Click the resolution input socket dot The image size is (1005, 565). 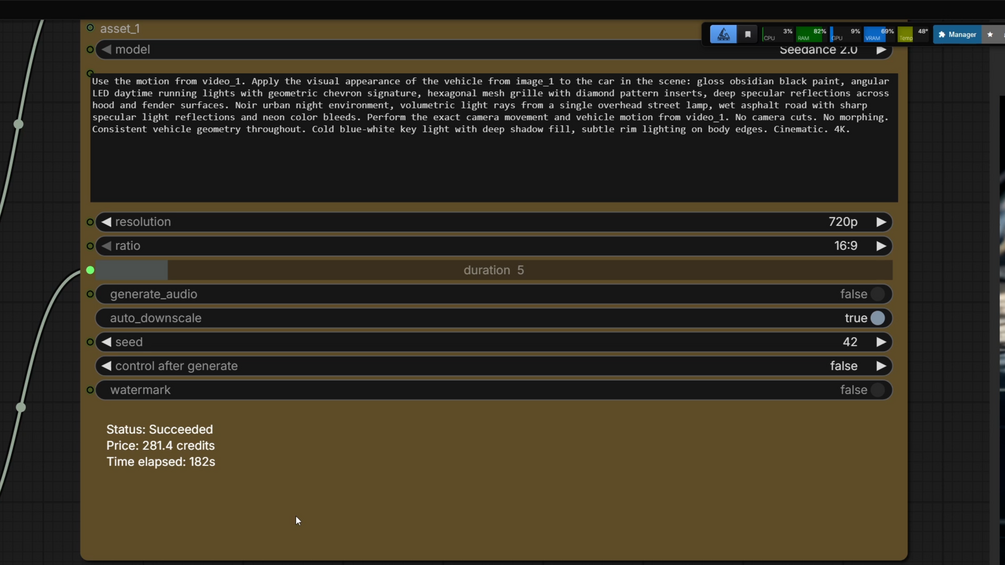click(90, 222)
